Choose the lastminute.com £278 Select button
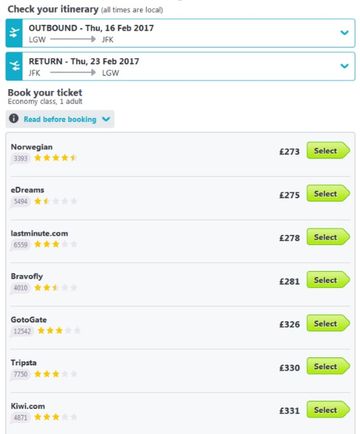 (328, 237)
